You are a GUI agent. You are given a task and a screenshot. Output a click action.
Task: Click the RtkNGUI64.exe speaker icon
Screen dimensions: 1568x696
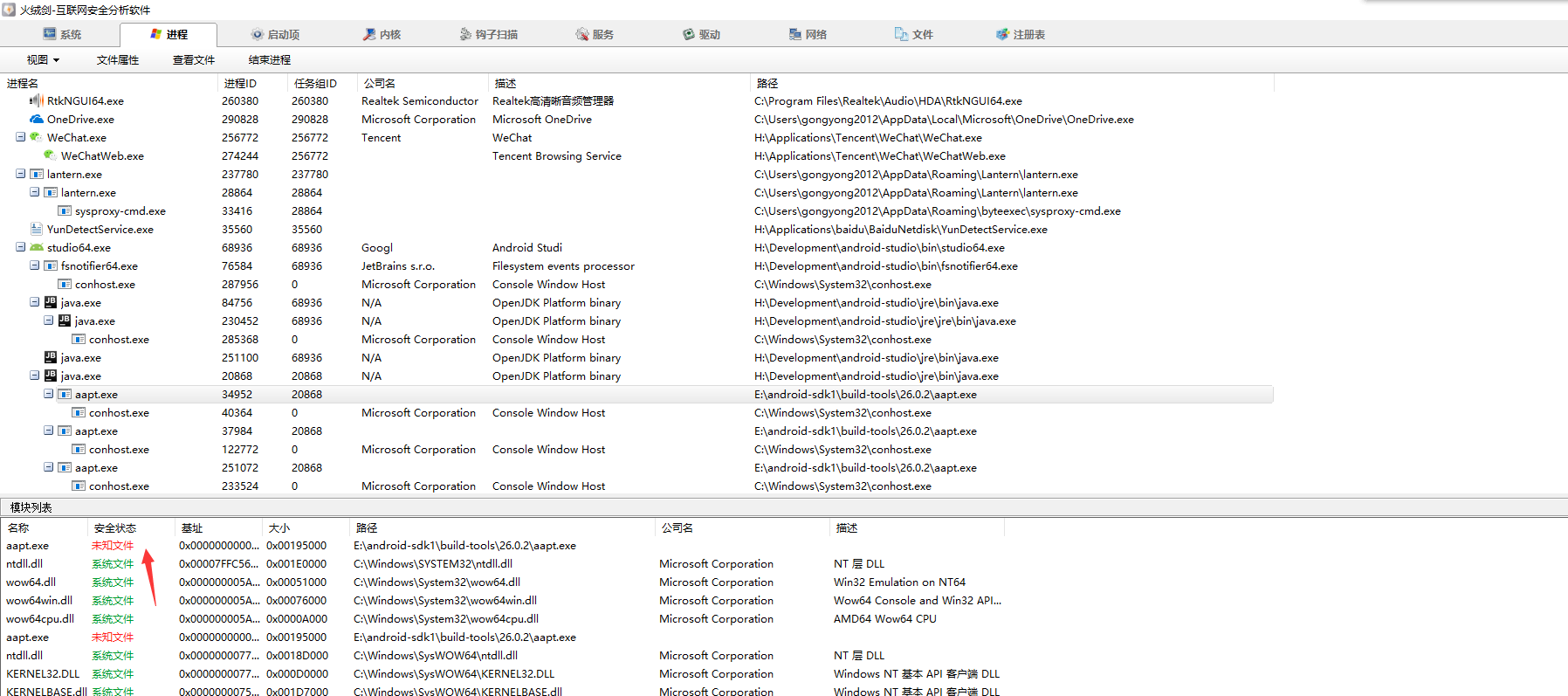(36, 100)
